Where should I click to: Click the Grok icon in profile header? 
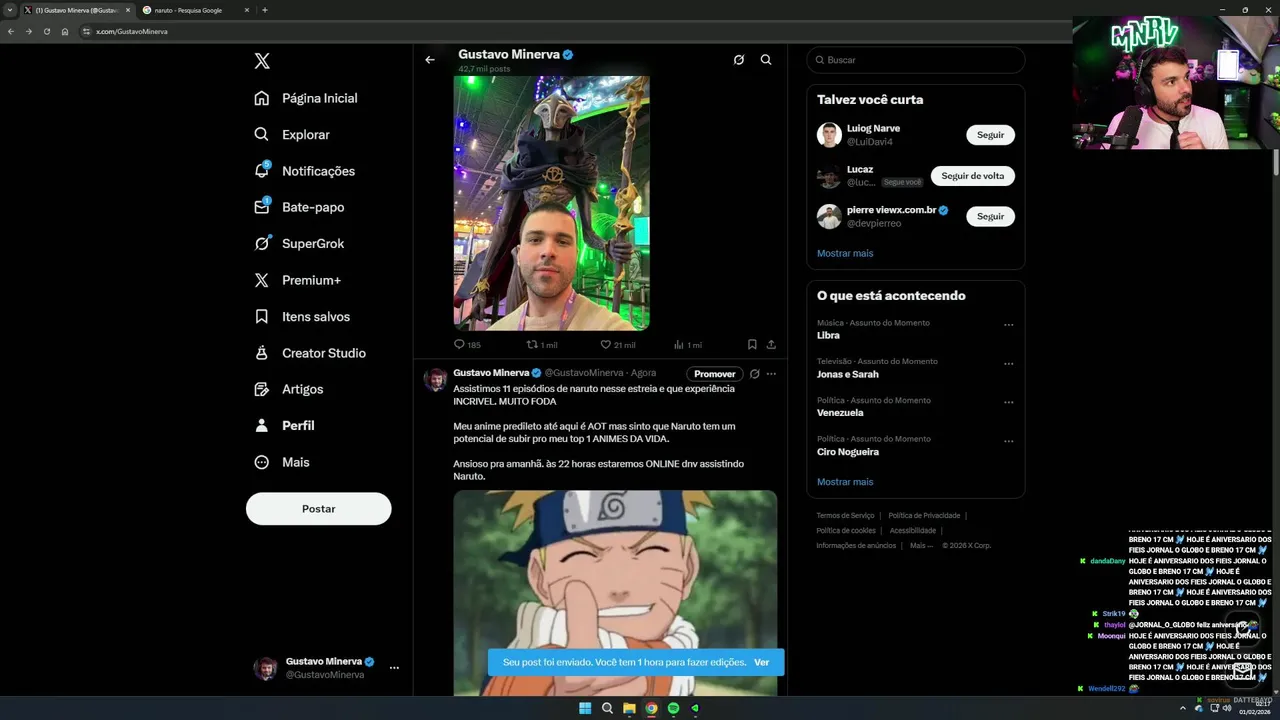tap(739, 60)
